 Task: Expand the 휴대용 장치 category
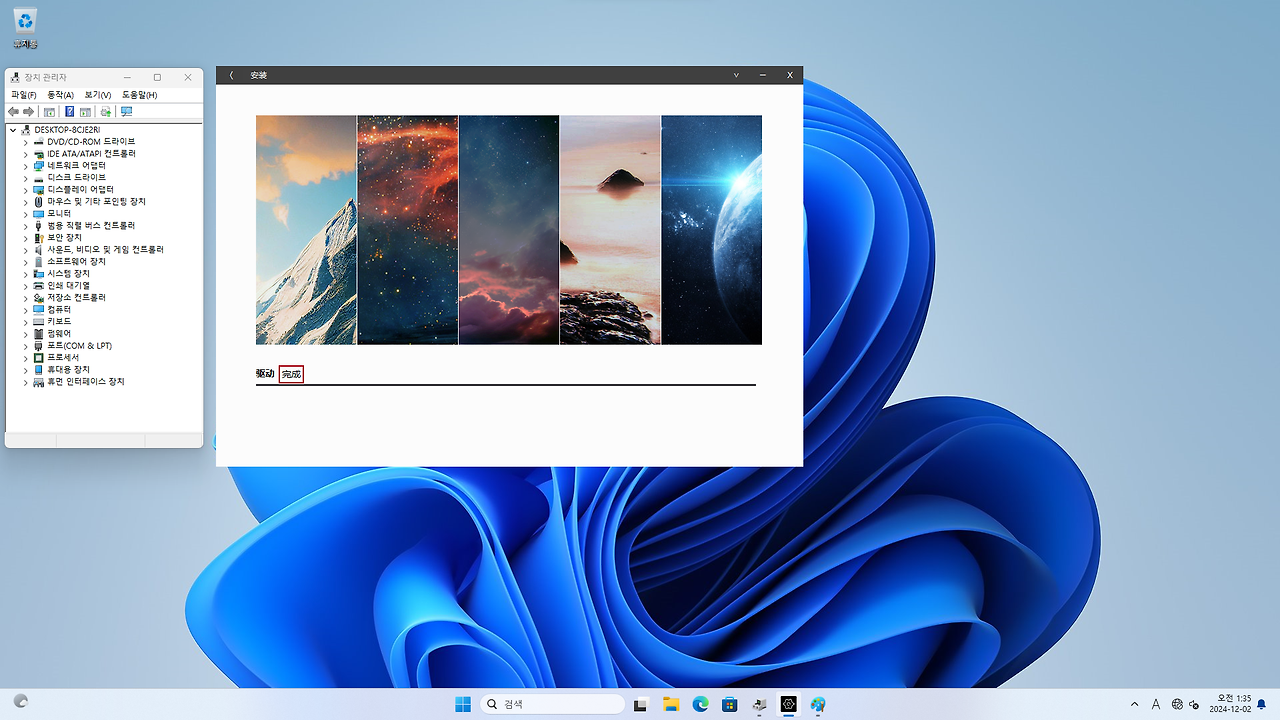(26, 370)
